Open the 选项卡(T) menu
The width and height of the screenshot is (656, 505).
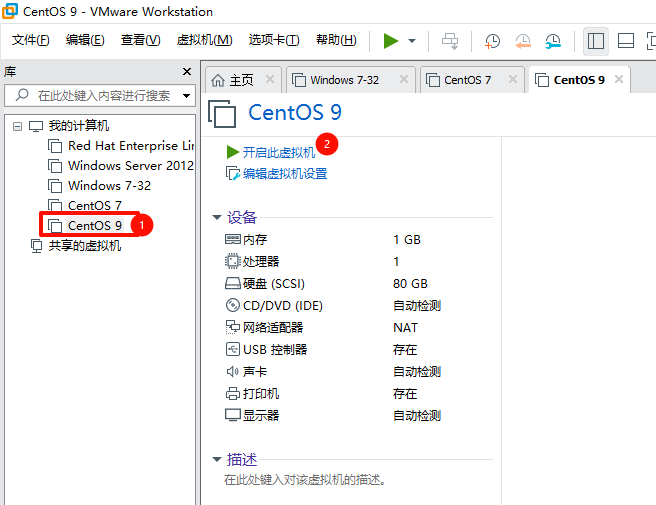tap(274, 40)
